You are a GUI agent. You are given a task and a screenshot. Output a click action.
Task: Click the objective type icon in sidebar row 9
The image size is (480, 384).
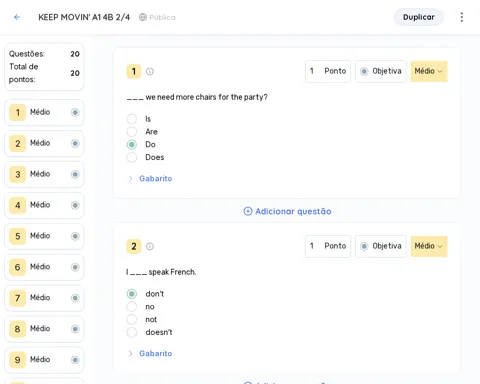pos(75,360)
